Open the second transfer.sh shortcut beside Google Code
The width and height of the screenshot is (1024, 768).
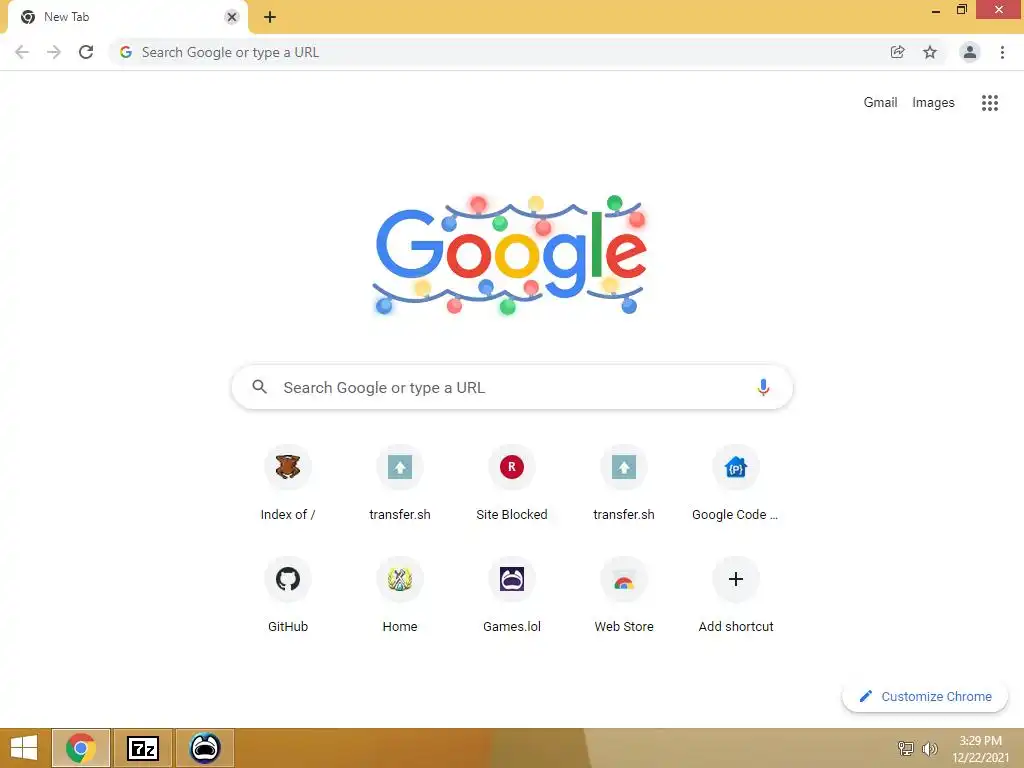pos(624,484)
